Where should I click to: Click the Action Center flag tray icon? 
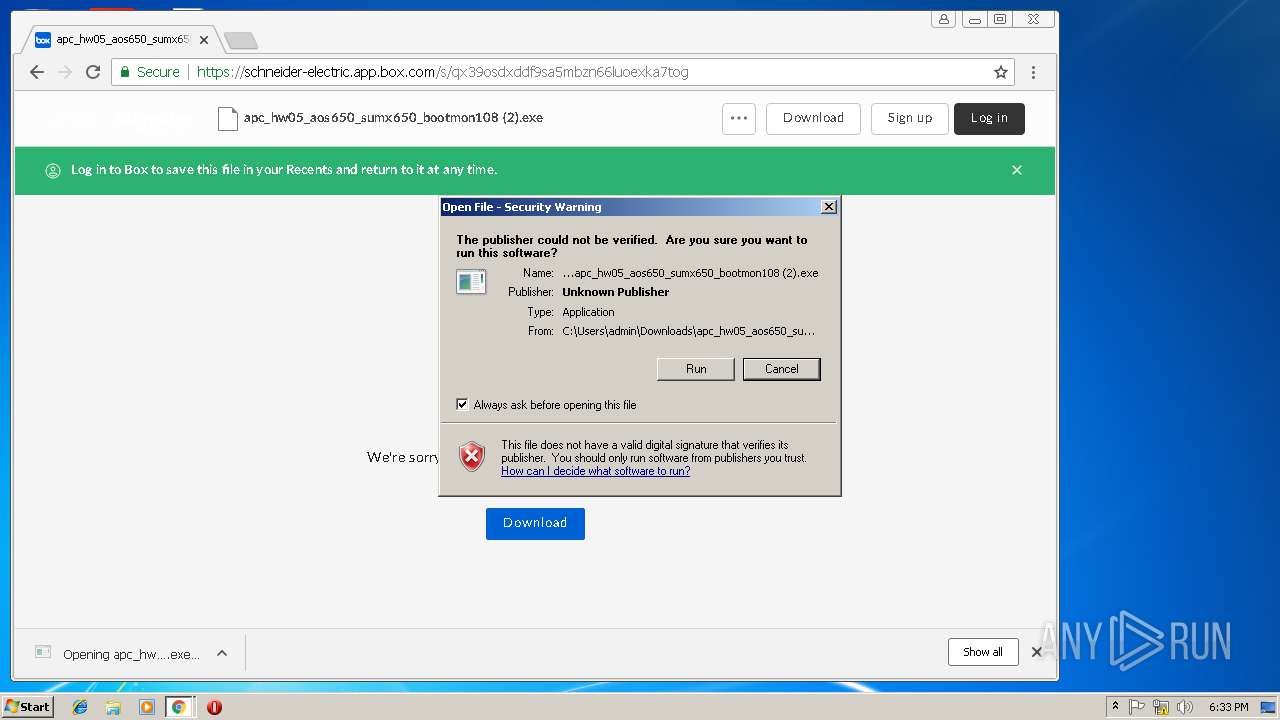[x=1137, y=707]
